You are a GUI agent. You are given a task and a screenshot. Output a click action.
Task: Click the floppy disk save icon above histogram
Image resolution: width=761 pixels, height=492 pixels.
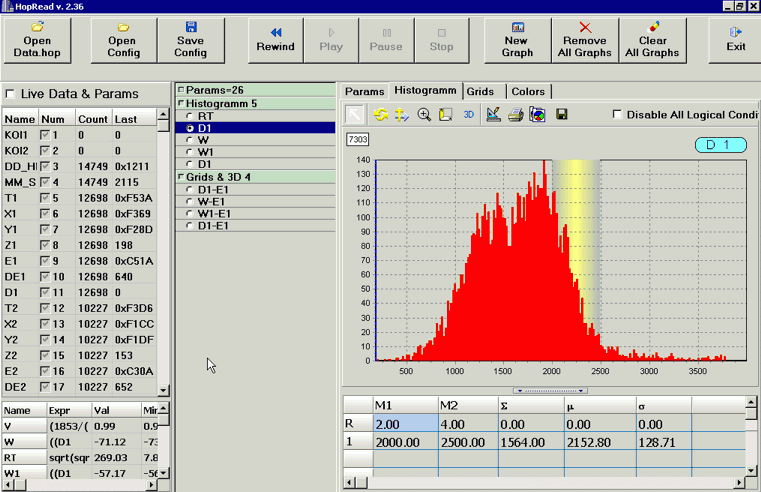point(561,115)
